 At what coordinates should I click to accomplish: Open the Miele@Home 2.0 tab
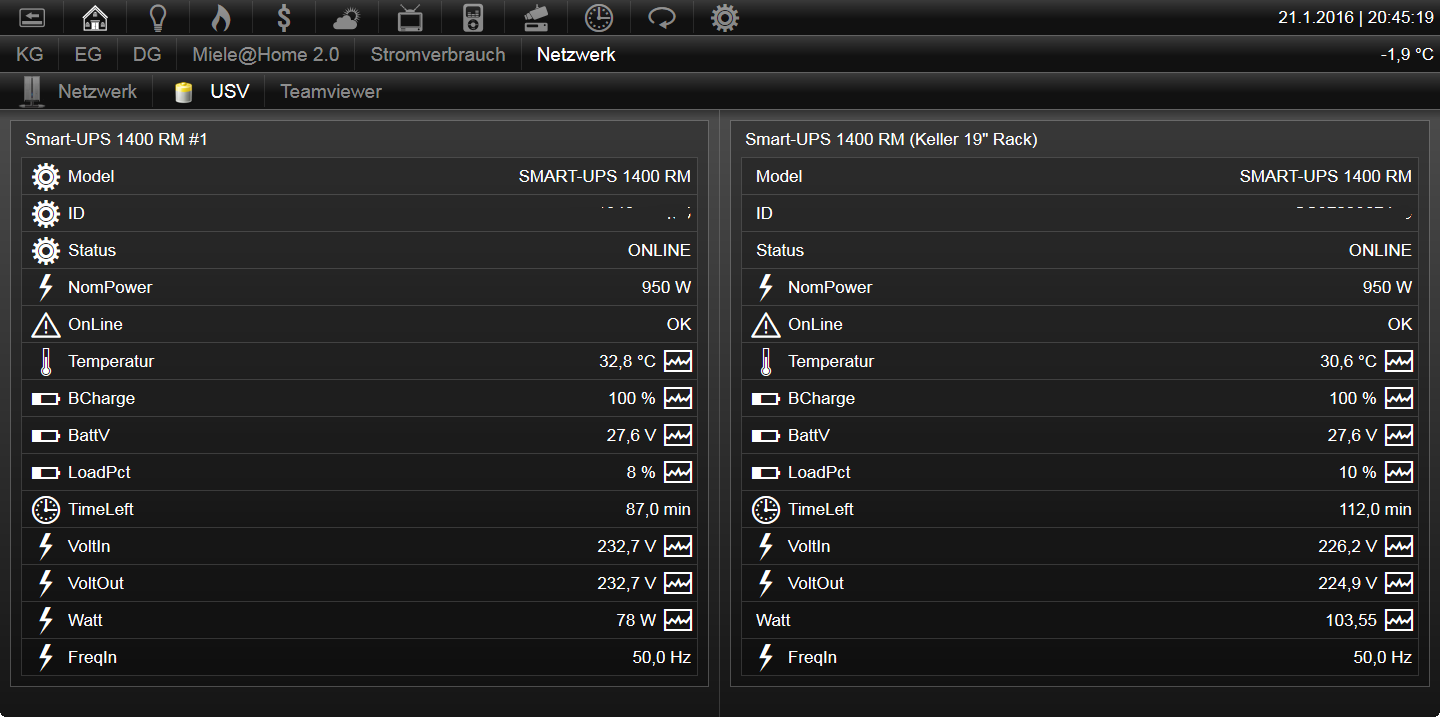tap(266, 55)
